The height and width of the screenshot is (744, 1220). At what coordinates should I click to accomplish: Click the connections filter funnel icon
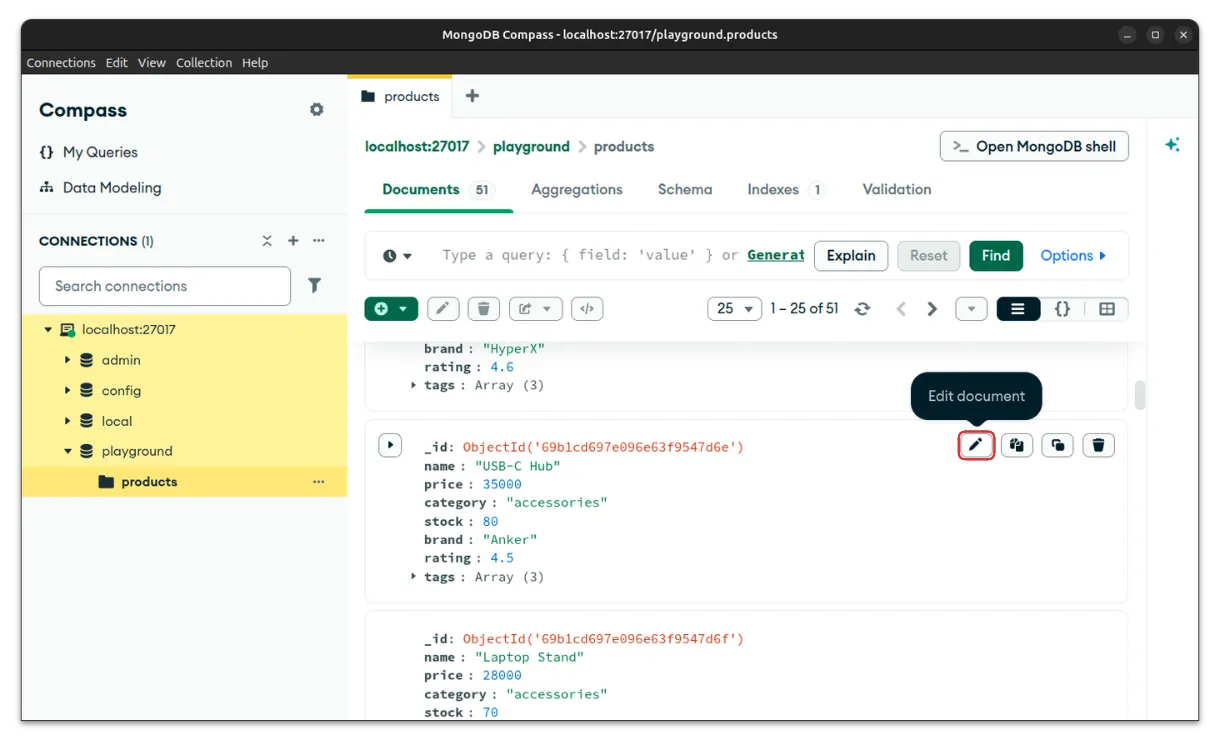314,286
